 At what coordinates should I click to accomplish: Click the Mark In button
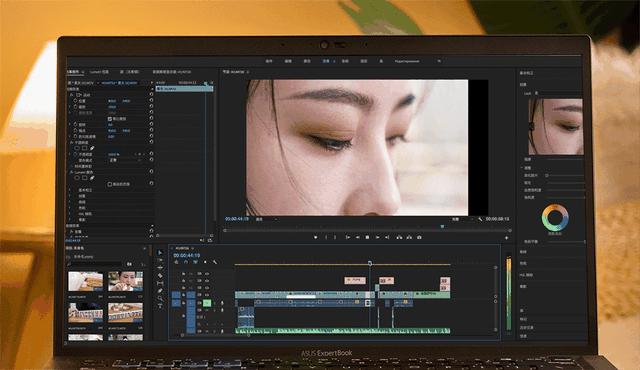click(x=326, y=237)
